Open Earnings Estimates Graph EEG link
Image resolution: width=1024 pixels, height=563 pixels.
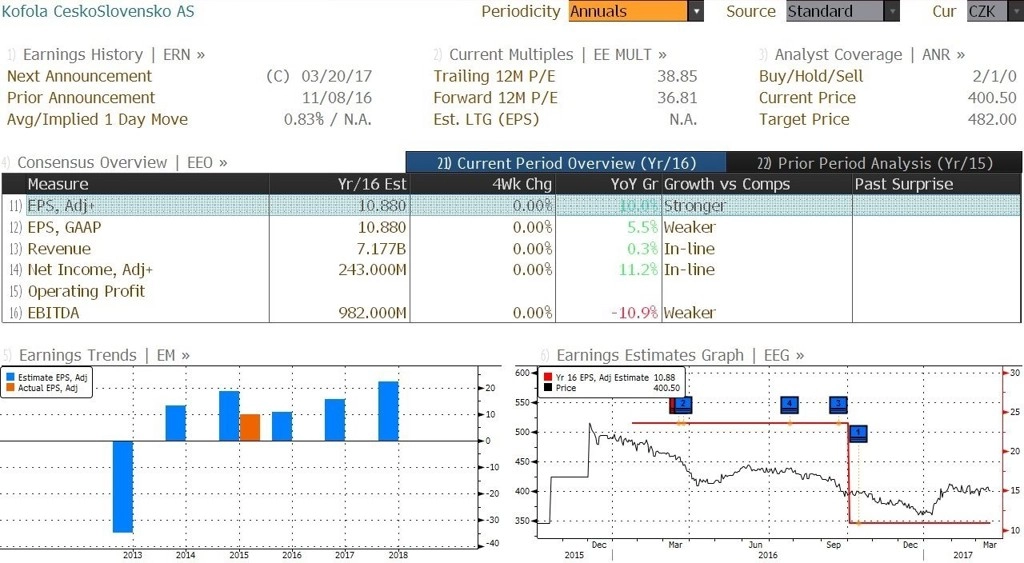point(680,355)
